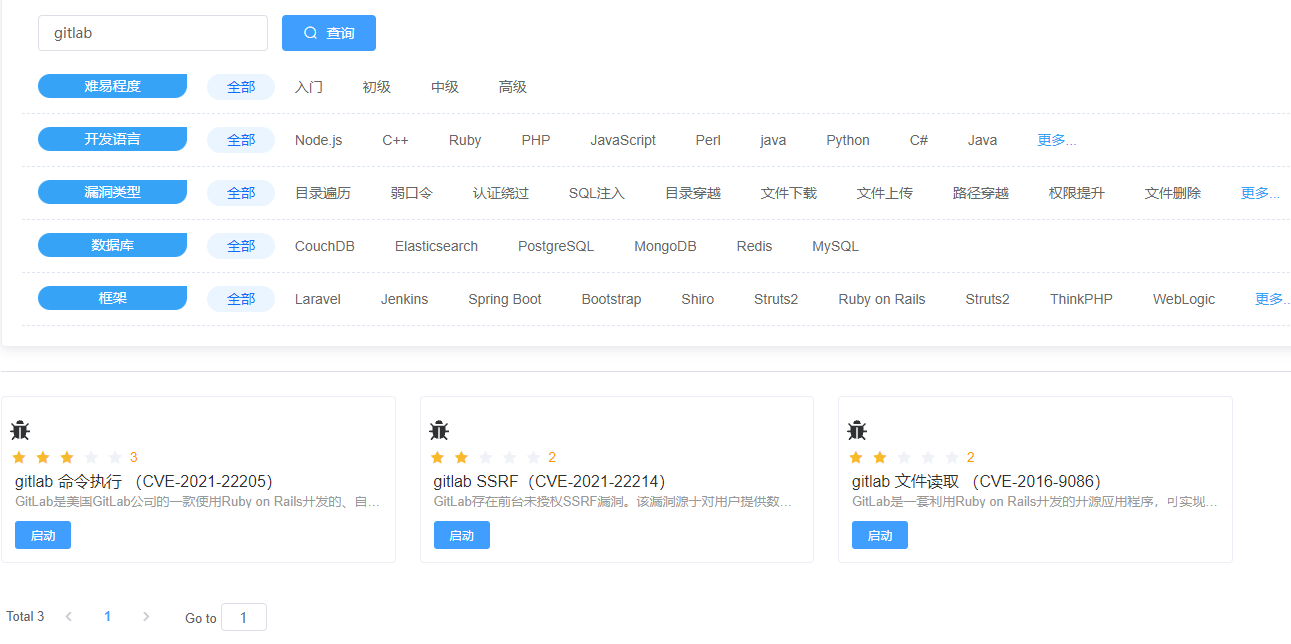Pick the ThinkPHP framework filter
Screen dimensions: 1291x644
[x=1081, y=299]
